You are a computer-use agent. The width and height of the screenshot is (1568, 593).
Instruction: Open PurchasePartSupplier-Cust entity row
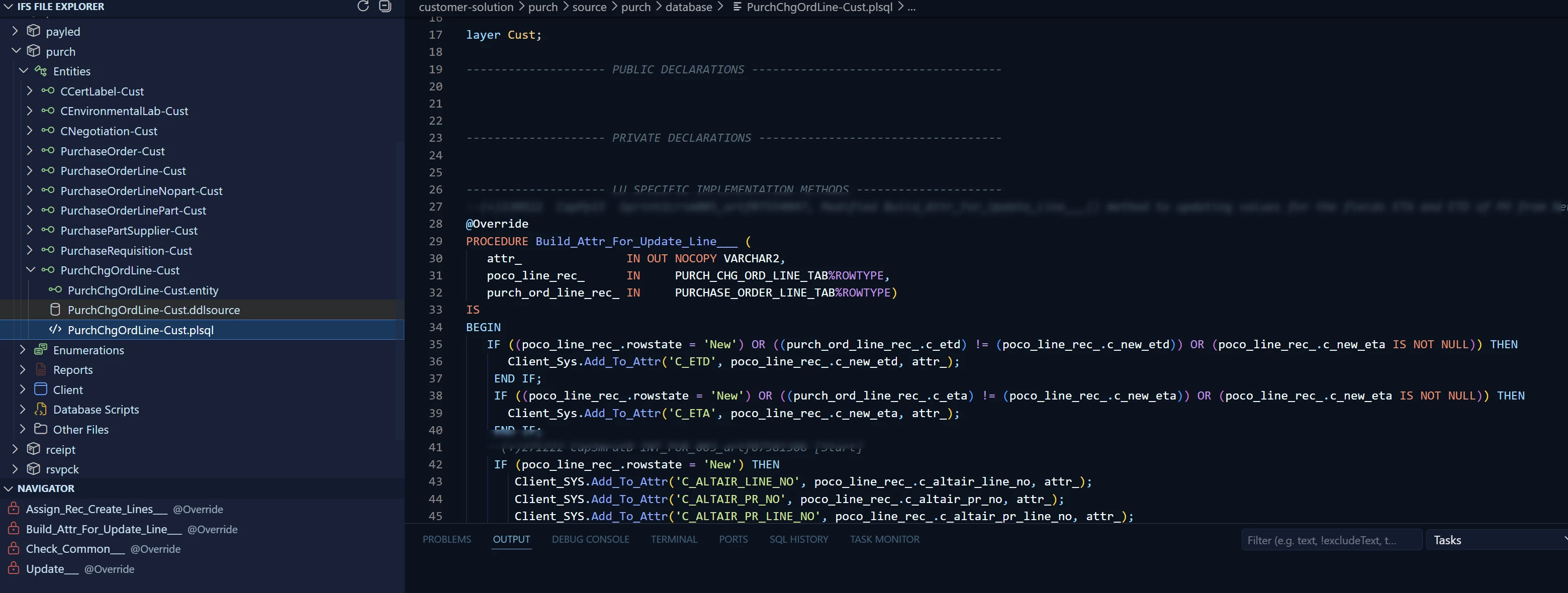[202, 230]
